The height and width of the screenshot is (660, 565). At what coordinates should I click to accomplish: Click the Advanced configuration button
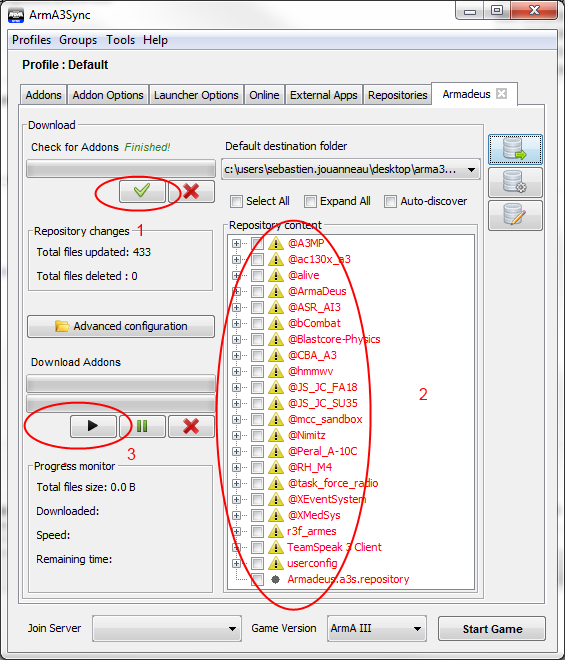click(x=121, y=326)
